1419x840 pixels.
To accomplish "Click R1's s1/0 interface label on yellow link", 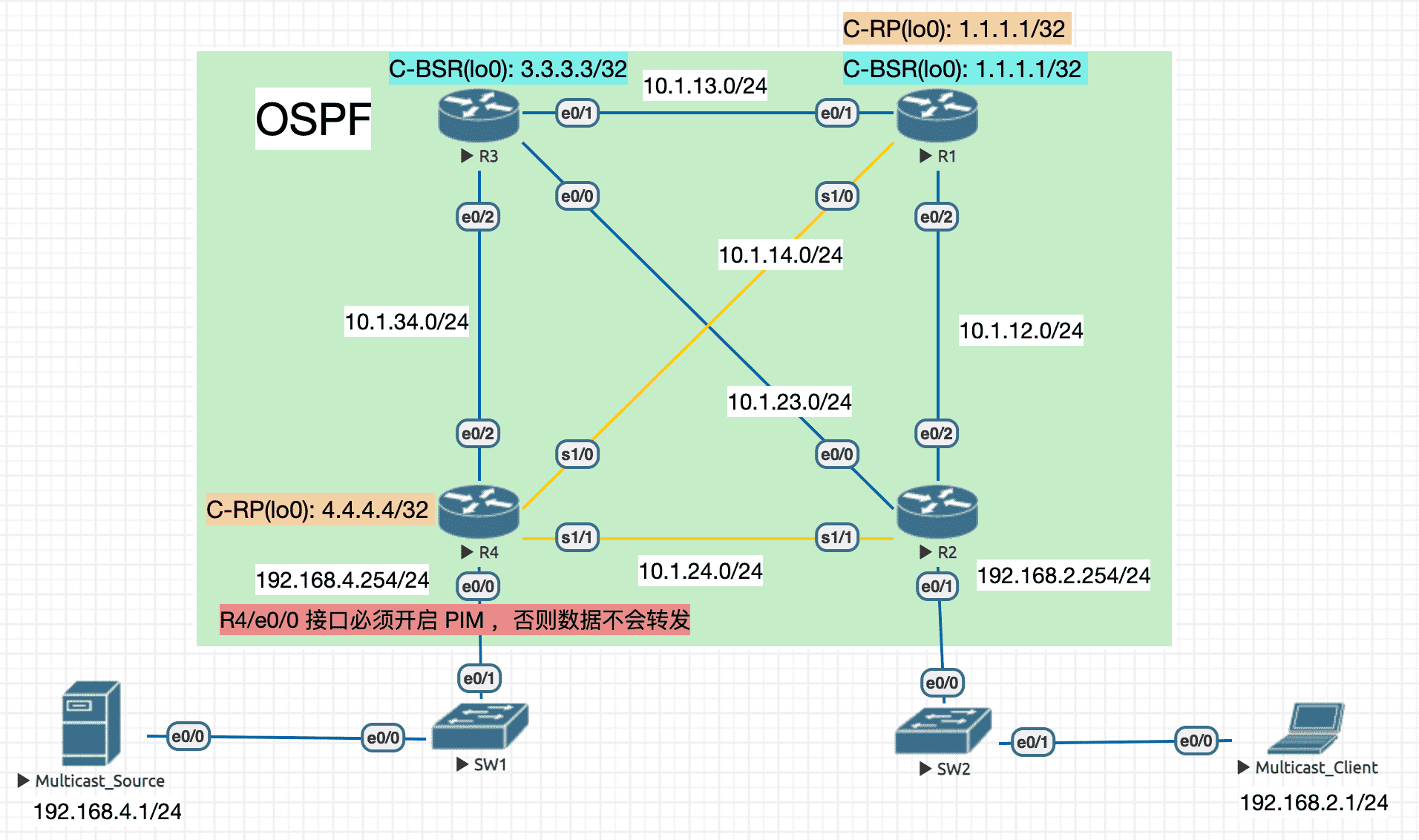I will 836,196.
